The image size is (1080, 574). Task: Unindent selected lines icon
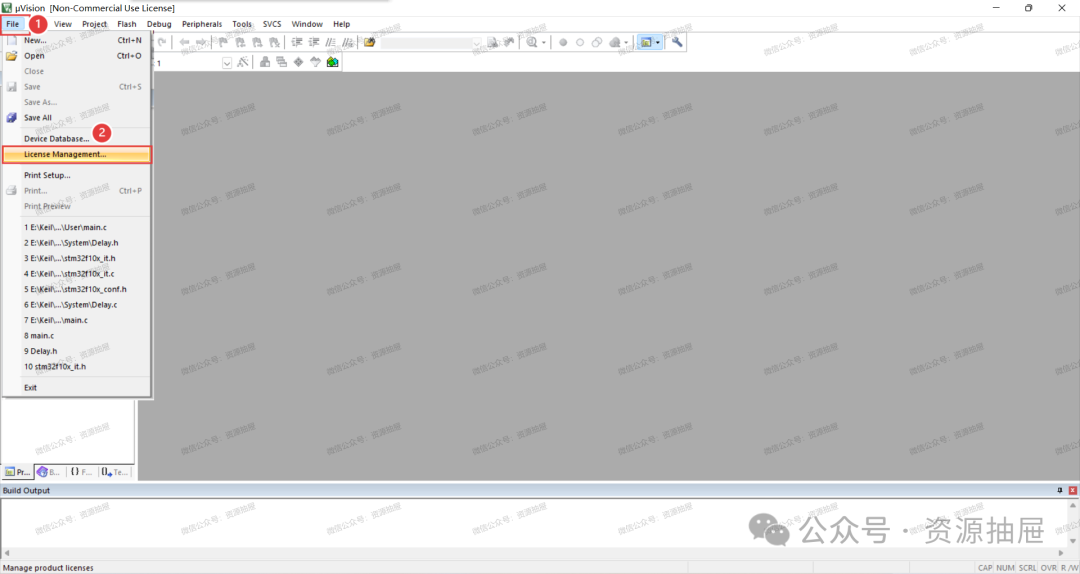coord(313,43)
